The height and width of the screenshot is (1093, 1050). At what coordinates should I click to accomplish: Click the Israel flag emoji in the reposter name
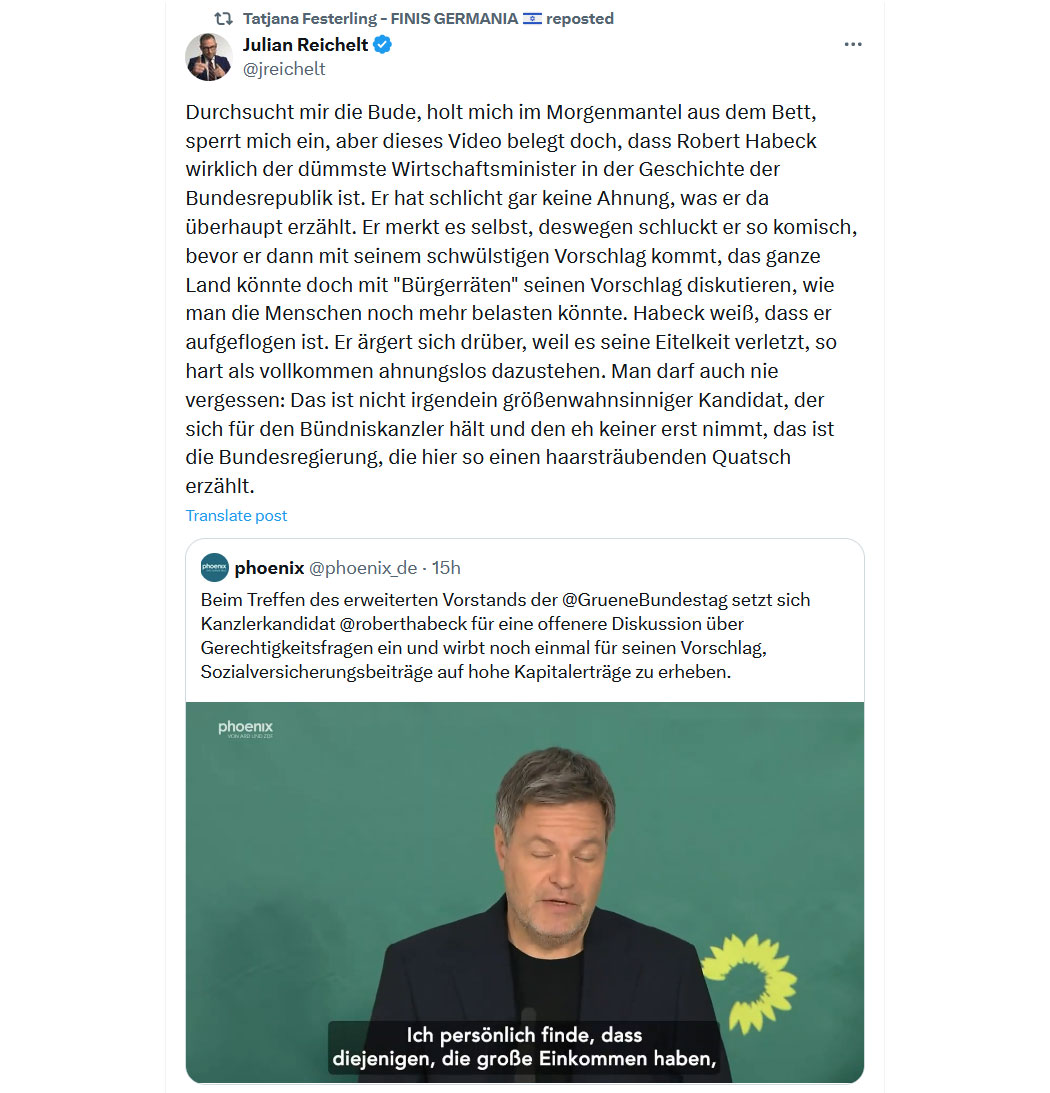pos(532,19)
